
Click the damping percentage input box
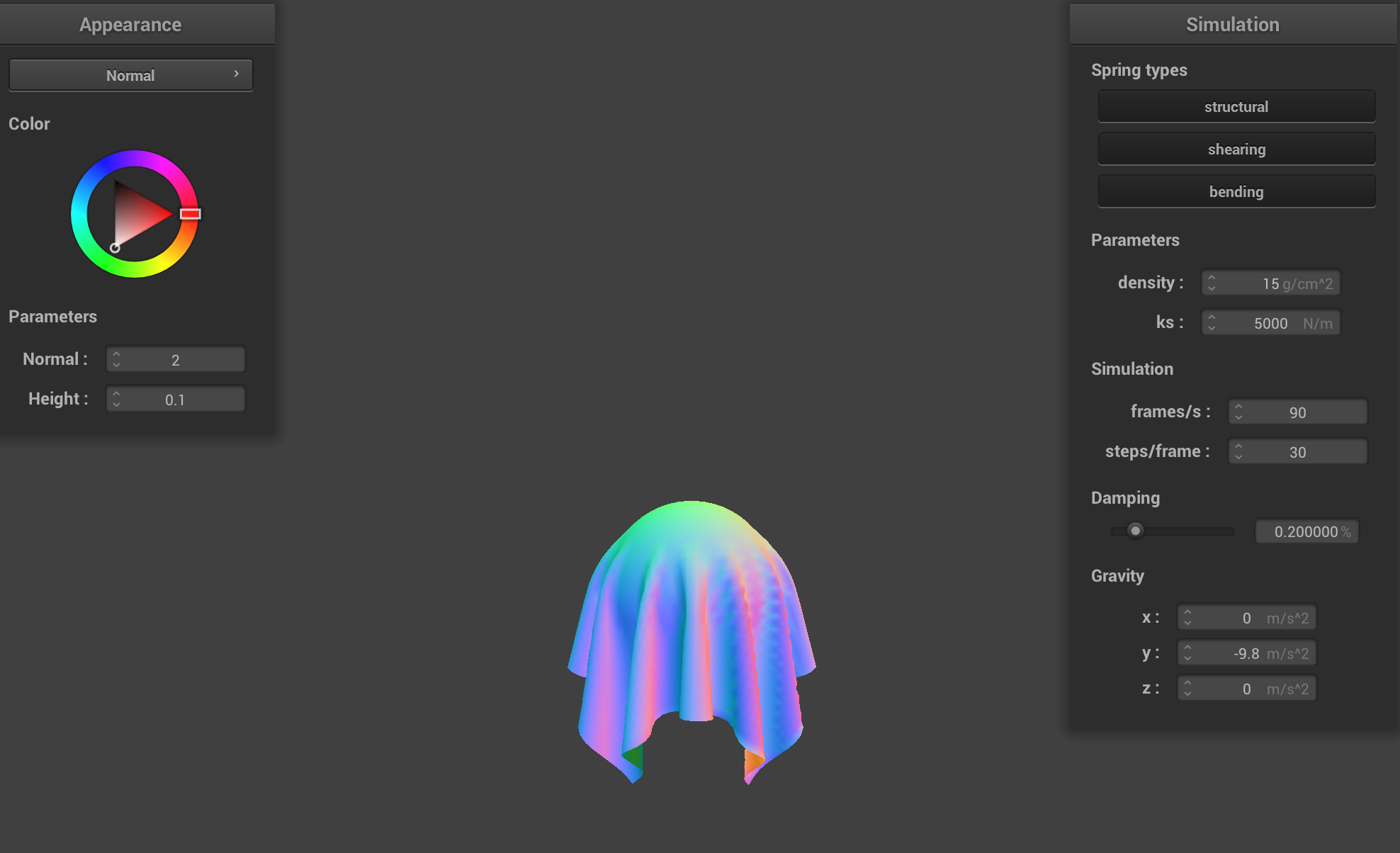click(x=1306, y=531)
